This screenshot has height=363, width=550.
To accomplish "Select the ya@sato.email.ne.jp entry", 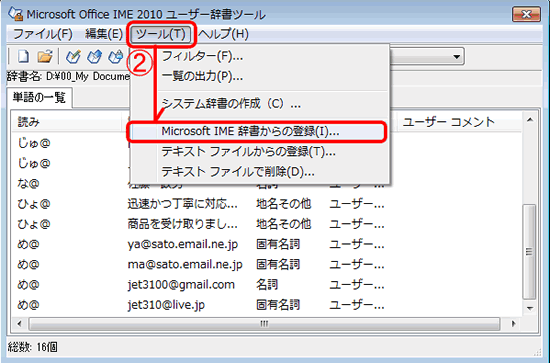I will pos(183,244).
